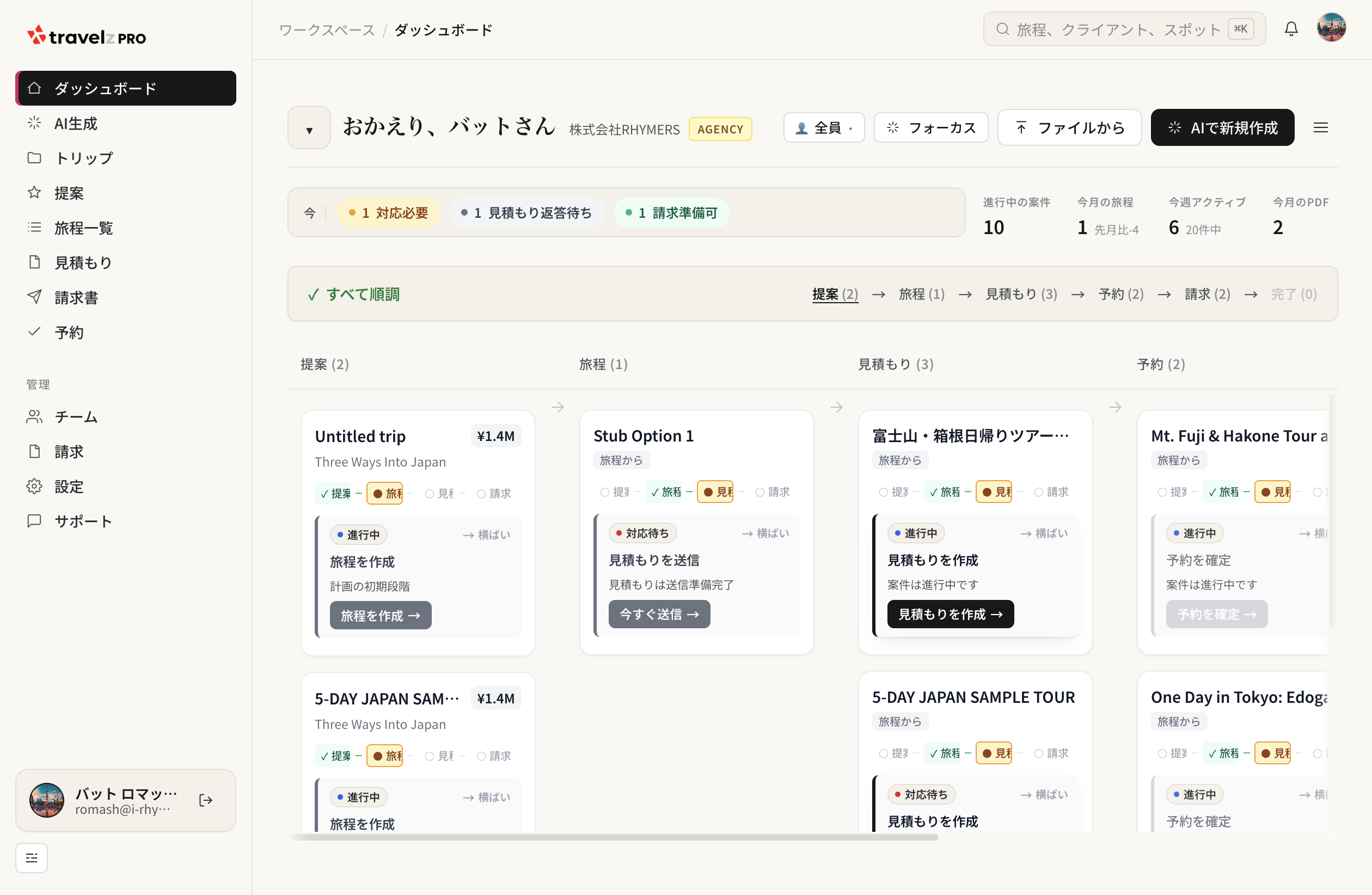The image size is (1372, 895).
Task: Click the logout icon beside user profile
Action: coord(206,800)
